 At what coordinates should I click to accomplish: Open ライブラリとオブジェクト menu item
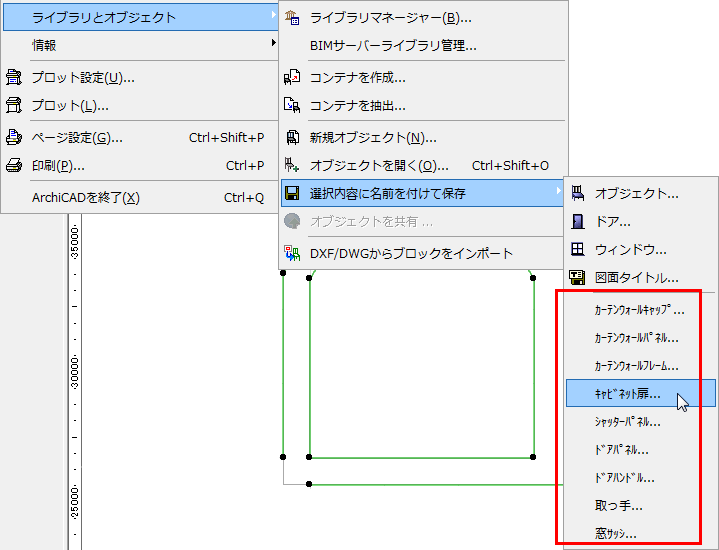141,17
